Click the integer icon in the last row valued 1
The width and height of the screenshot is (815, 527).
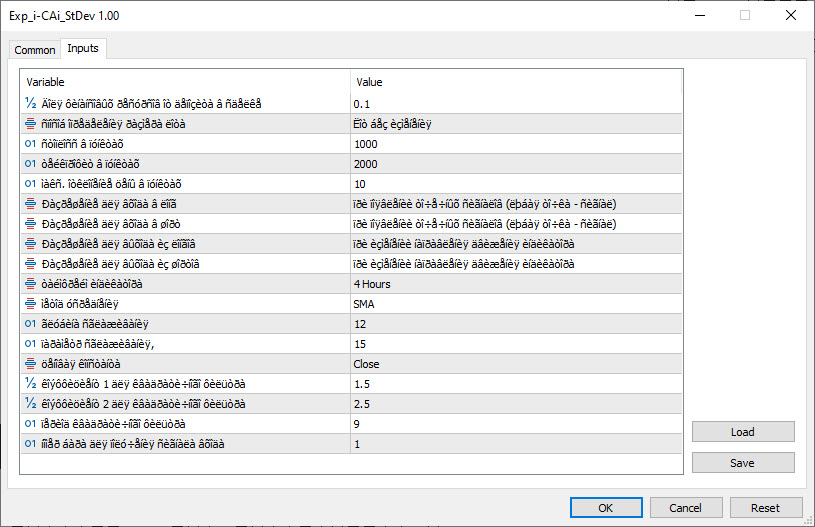pyautogui.click(x=30, y=444)
